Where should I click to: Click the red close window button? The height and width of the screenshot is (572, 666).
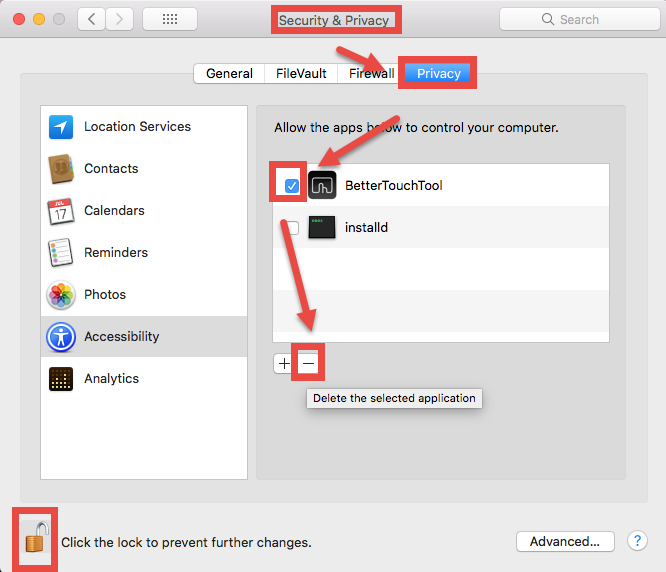click(19, 19)
